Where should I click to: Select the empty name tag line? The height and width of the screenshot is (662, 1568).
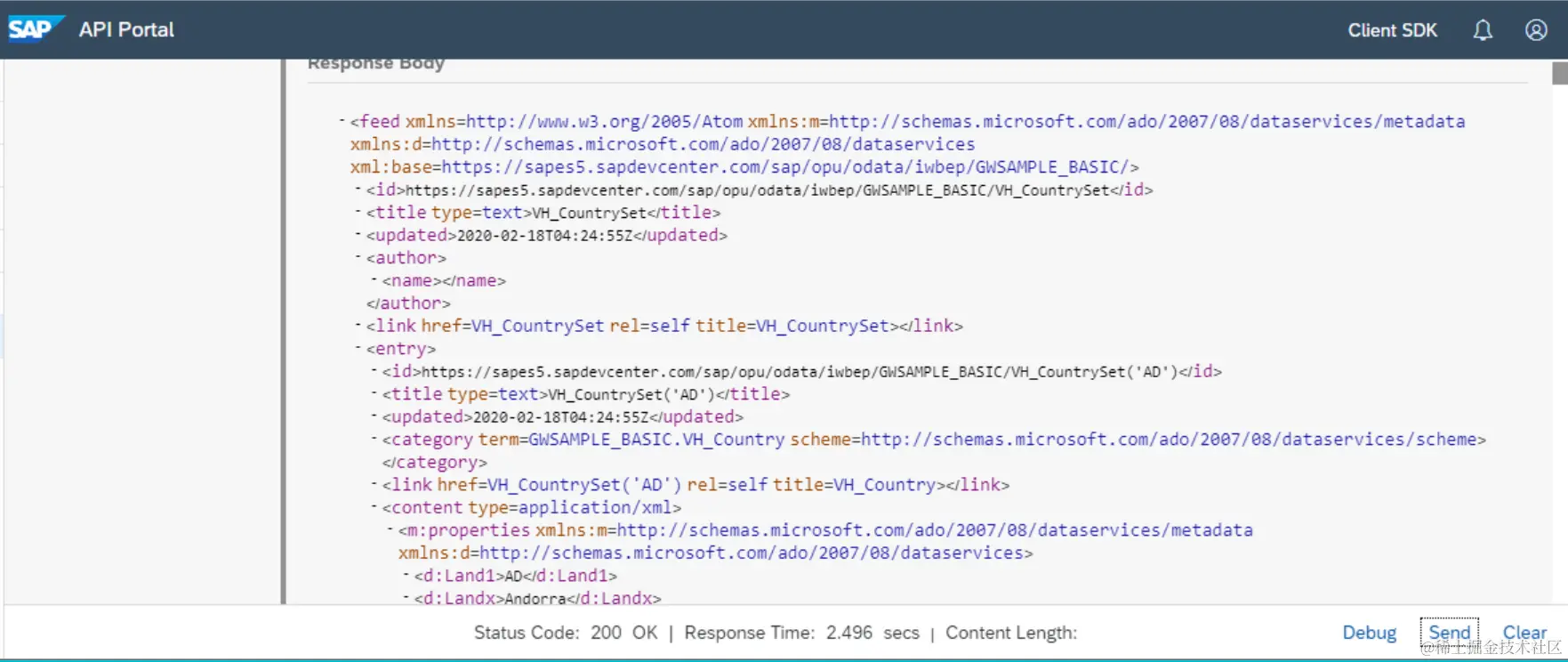click(444, 280)
